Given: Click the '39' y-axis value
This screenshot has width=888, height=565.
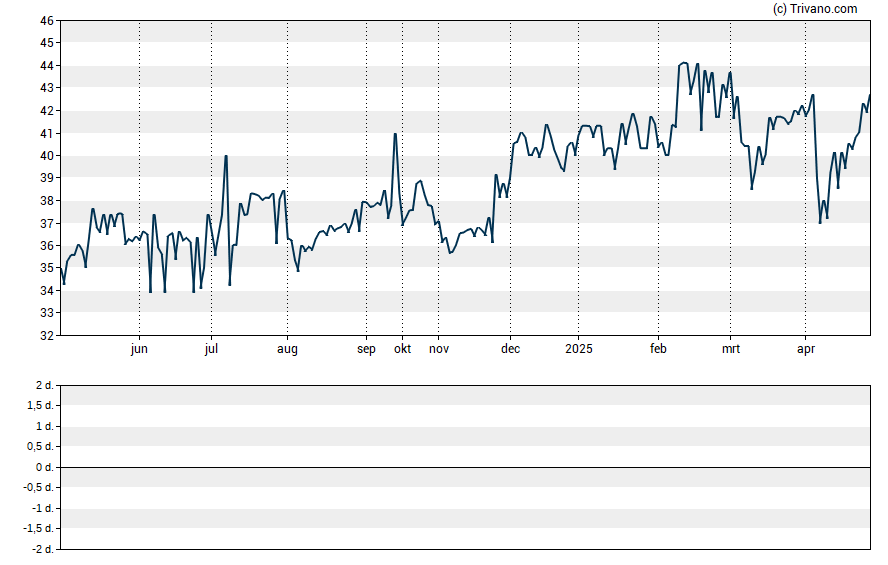Looking at the screenshot, I should [47, 178].
